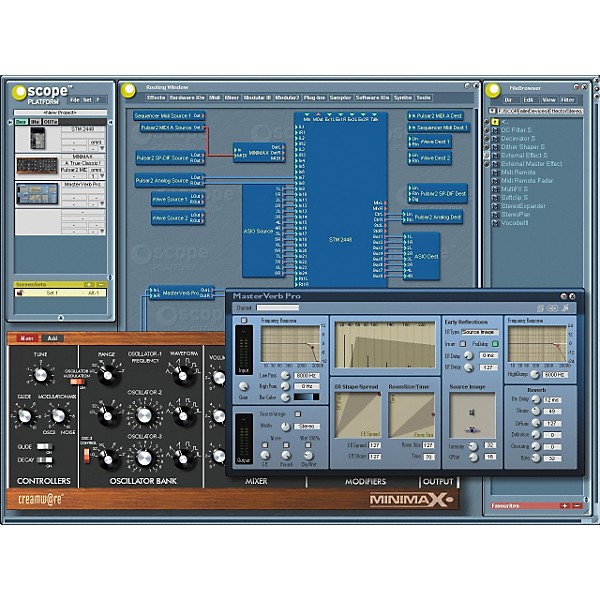Click the preset list icon in MasterVerb Pro toolbar
The height and width of the screenshot is (600, 600).
[x=540, y=308]
